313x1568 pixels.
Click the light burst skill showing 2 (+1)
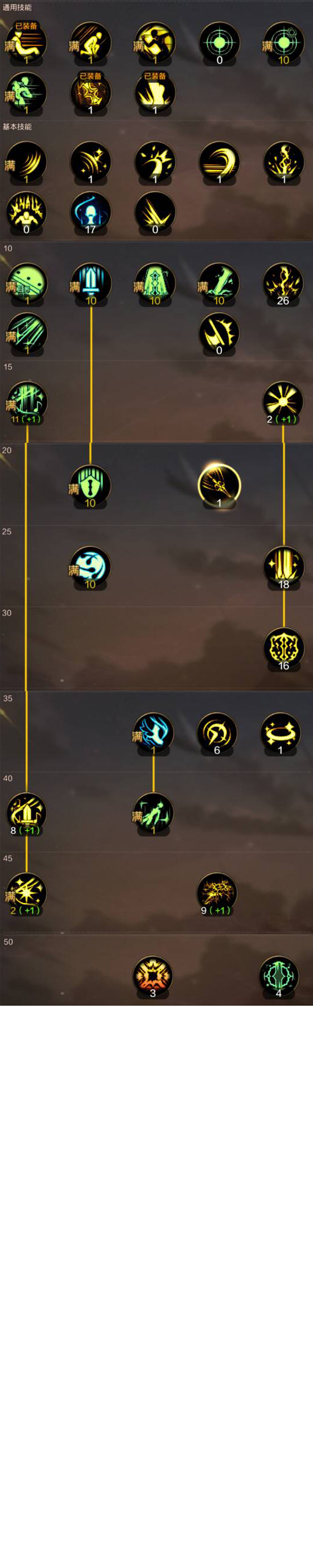pyautogui.click(x=284, y=402)
